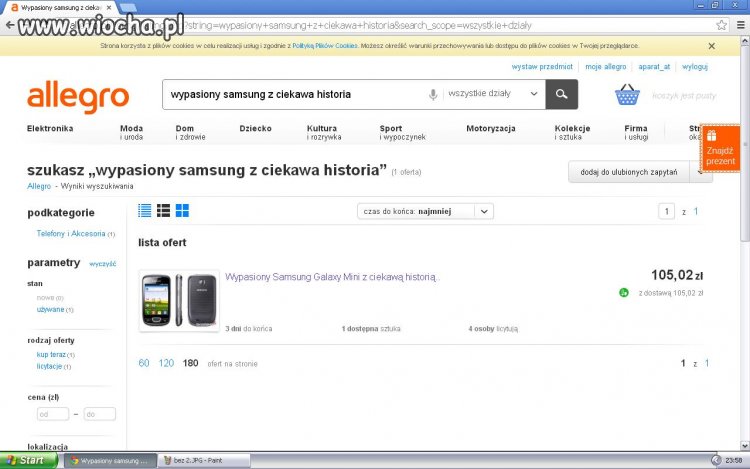Open the Kolekcje i sztuka menu

572,132
